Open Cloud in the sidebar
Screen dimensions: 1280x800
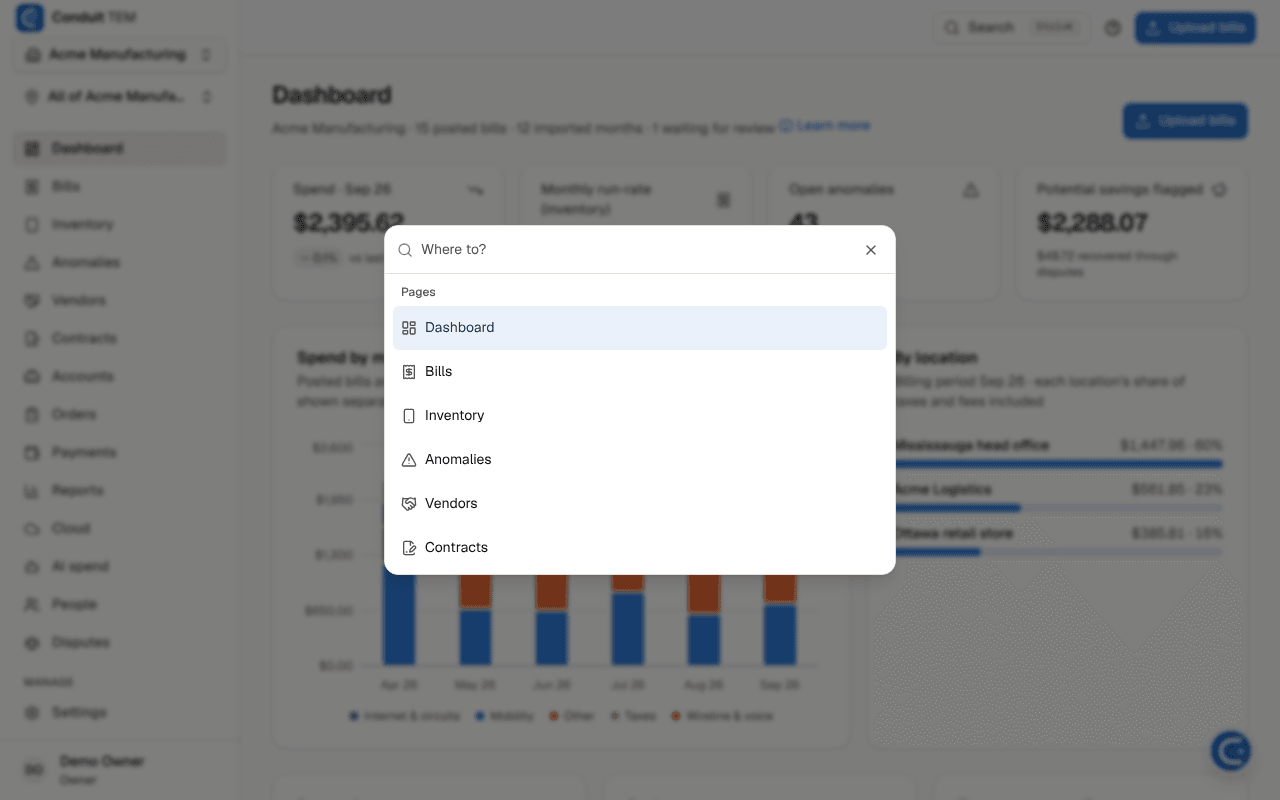(119, 529)
